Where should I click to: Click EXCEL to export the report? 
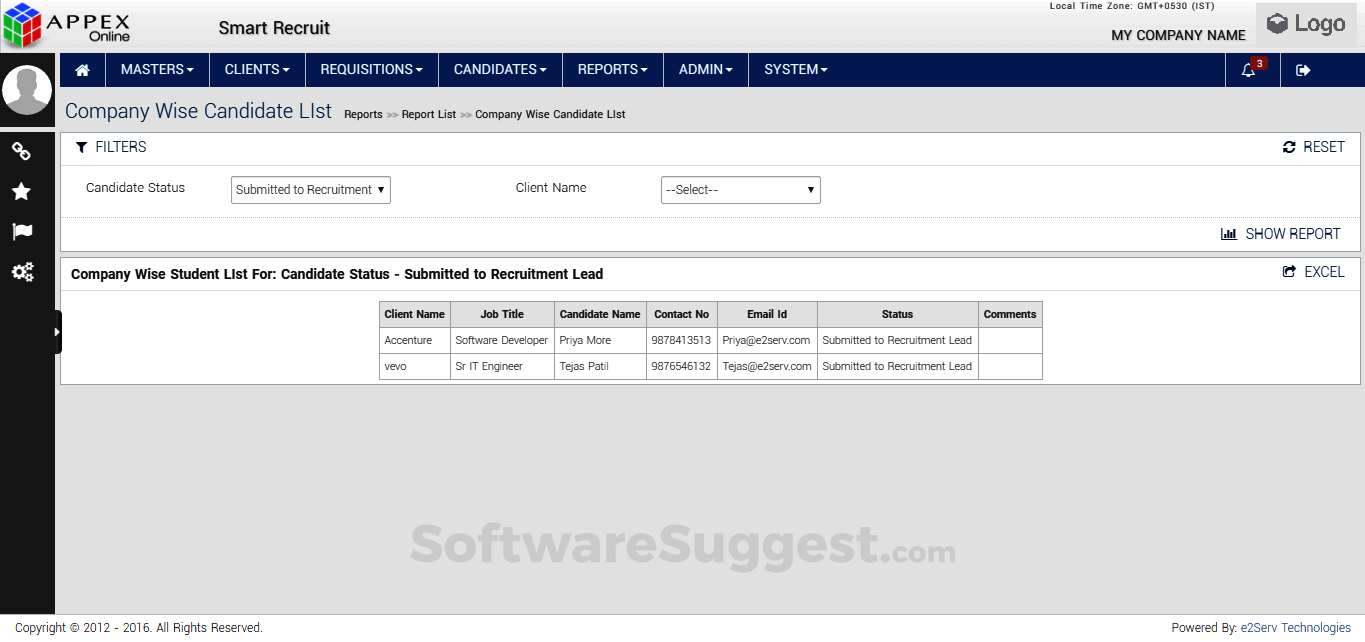1325,271
